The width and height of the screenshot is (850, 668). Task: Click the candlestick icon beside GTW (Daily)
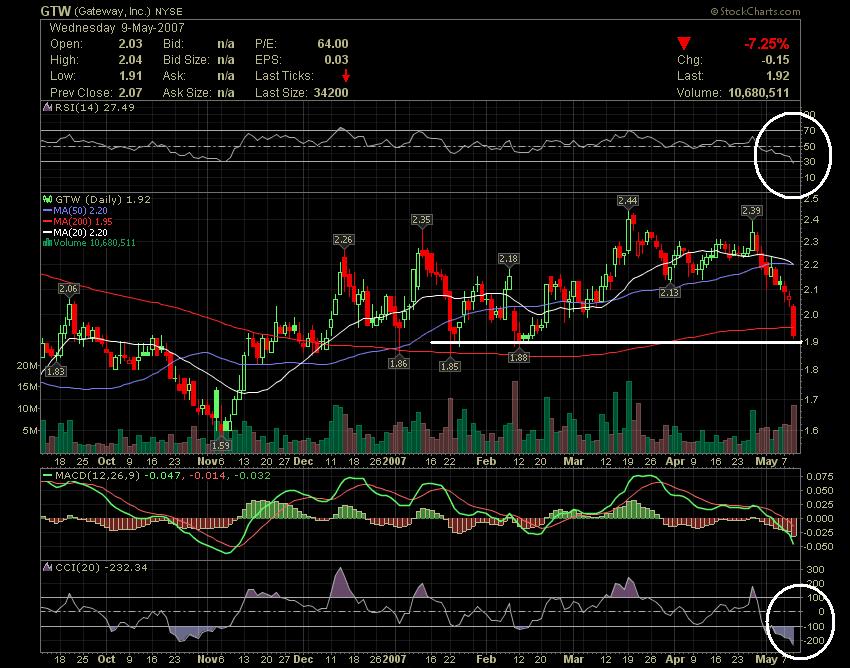pyautogui.click(x=48, y=200)
